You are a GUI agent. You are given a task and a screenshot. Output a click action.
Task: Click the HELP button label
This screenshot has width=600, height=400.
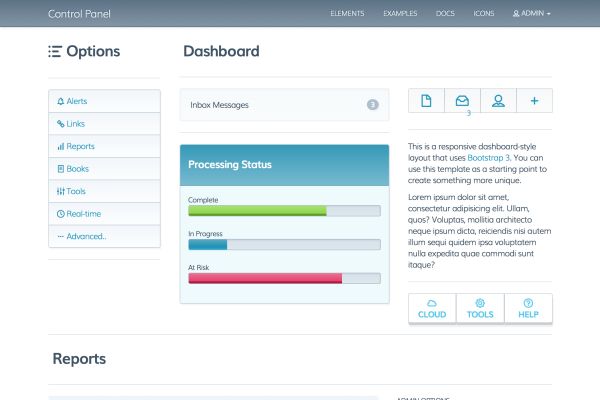pos(528,315)
